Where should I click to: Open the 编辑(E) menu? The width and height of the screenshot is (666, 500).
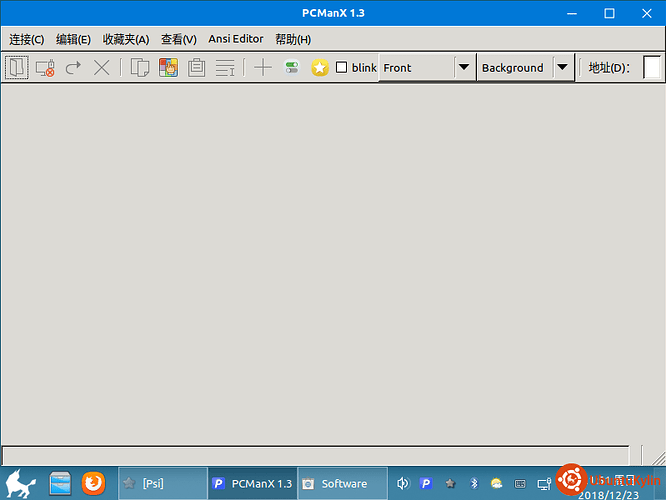[x=73, y=40]
